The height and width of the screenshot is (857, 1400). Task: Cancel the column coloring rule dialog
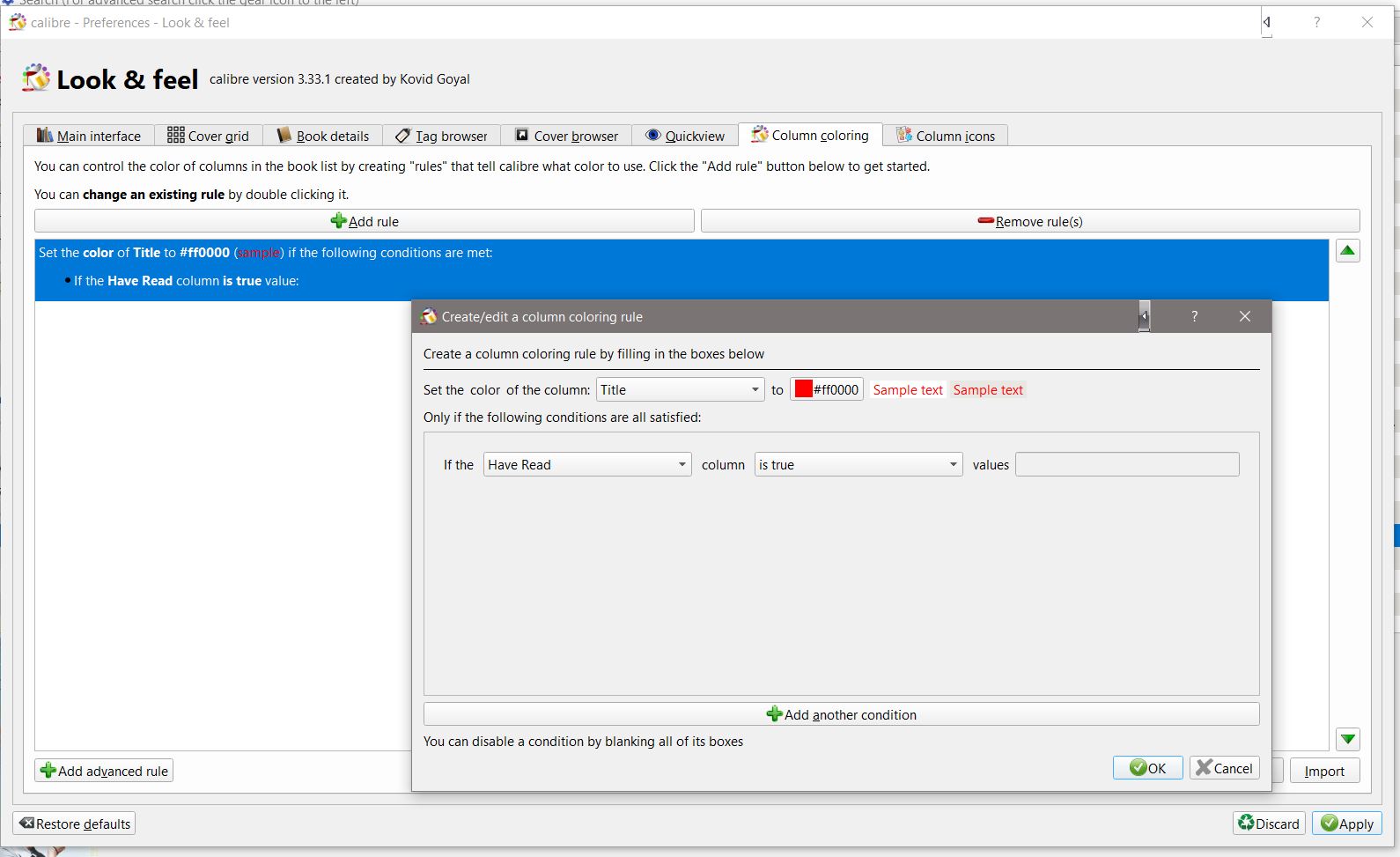1224,767
